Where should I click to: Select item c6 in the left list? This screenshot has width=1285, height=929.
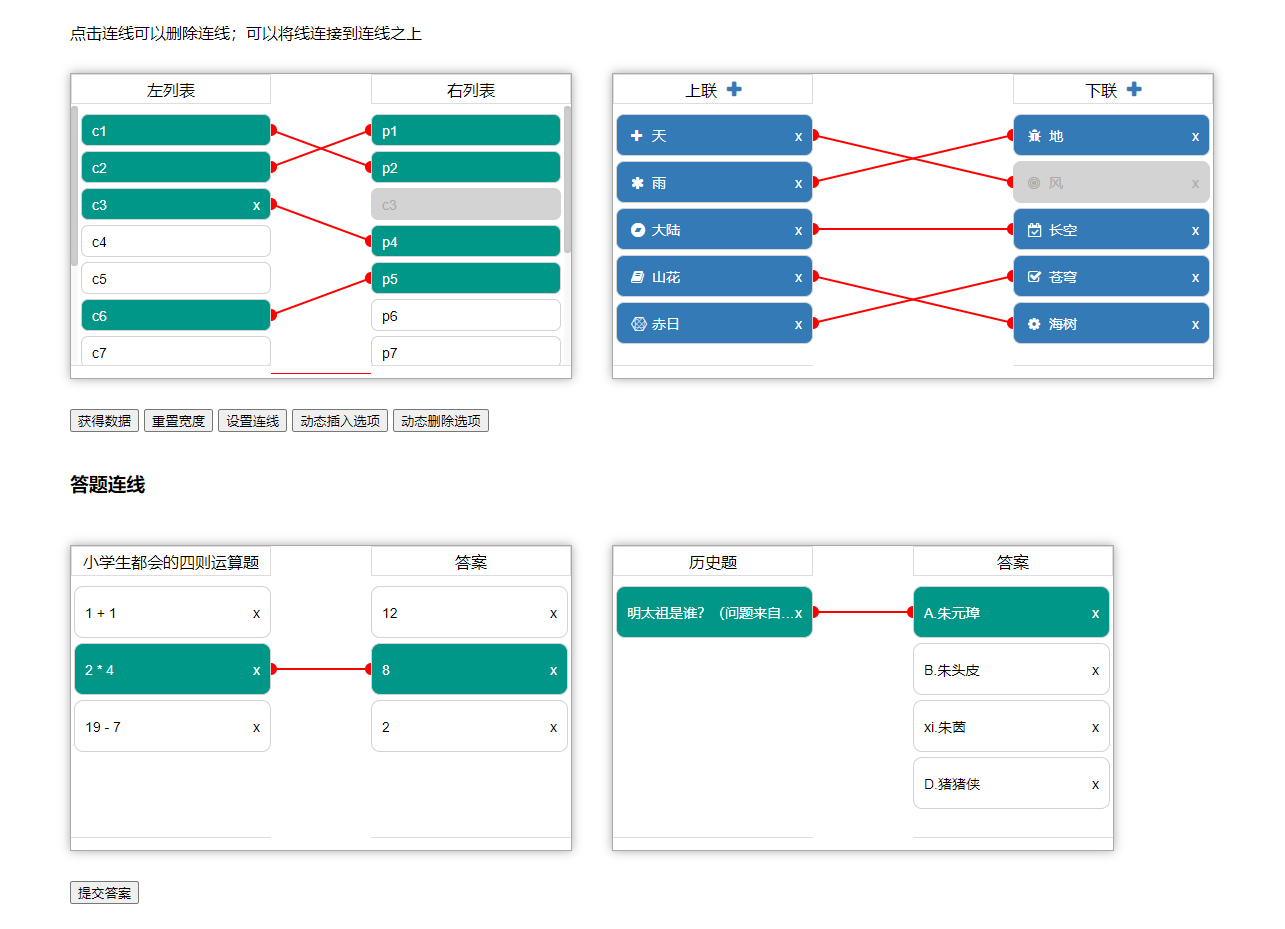tap(176, 316)
